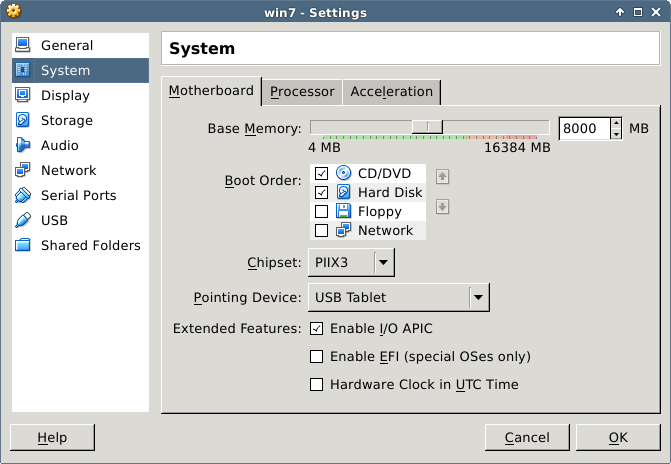The height and width of the screenshot is (464, 671).
Task: Enable Floppy in boot order
Action: tap(321, 212)
